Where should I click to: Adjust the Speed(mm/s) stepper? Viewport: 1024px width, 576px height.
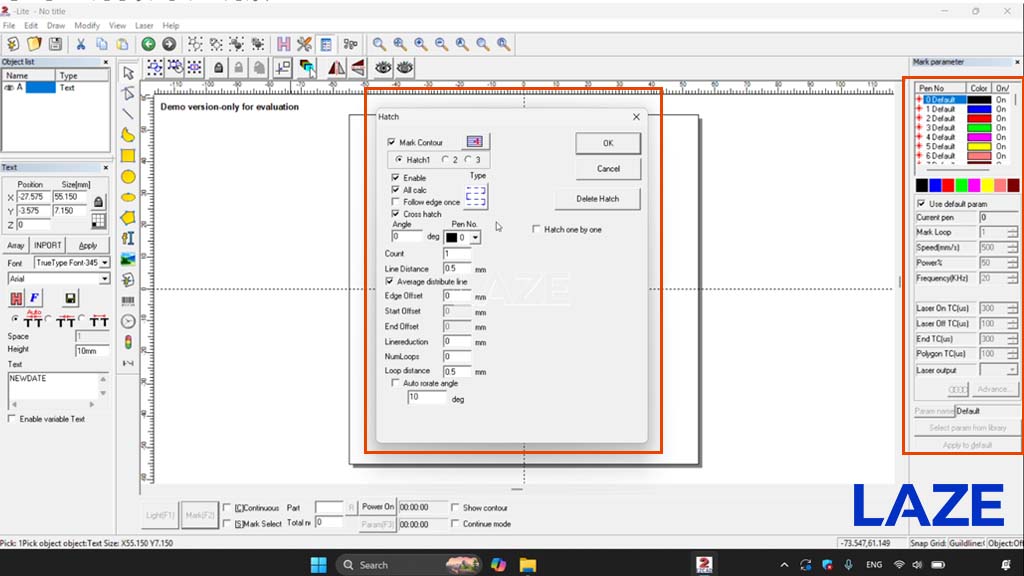[x=1012, y=248]
